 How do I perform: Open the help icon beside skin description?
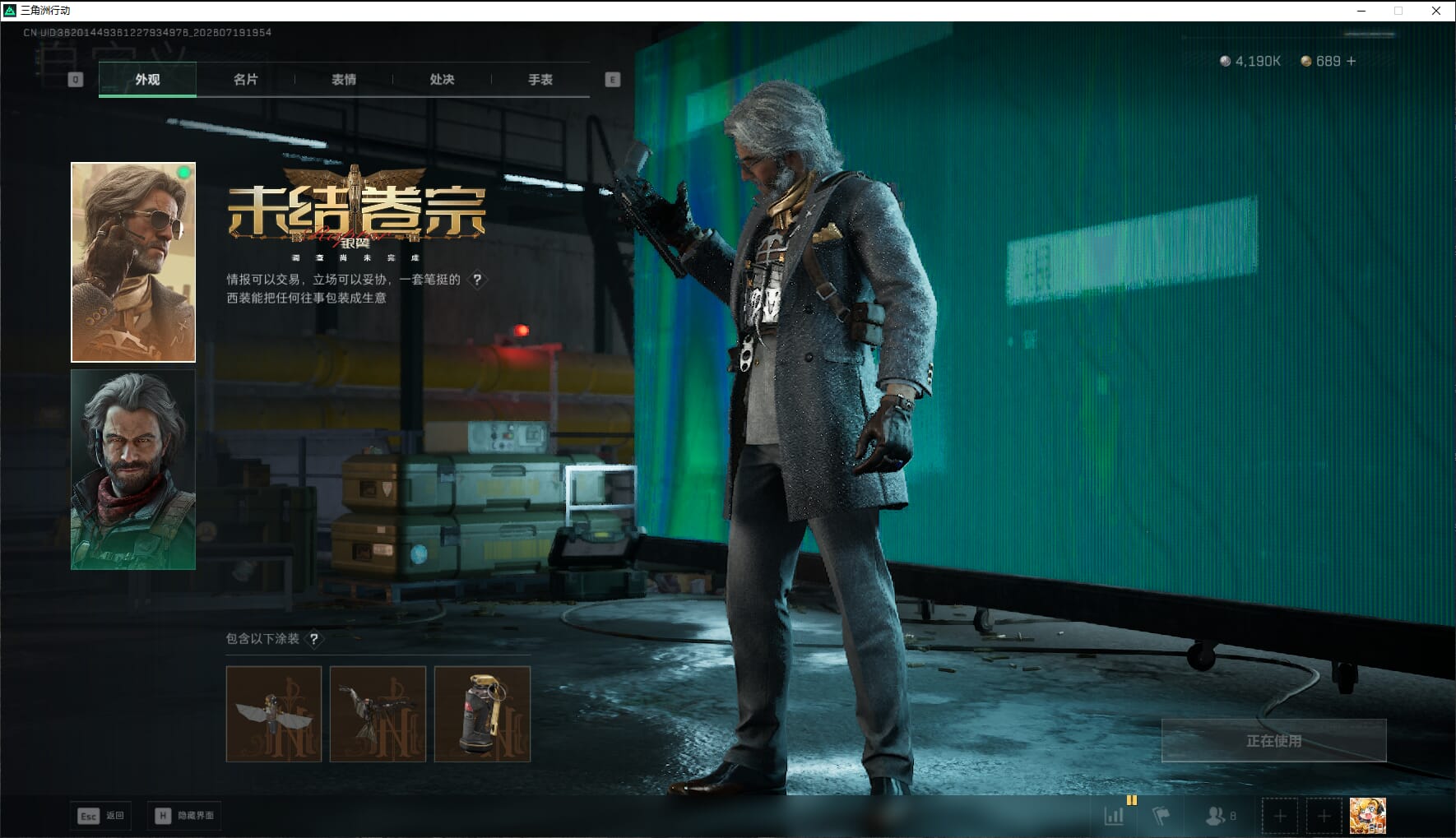(477, 280)
